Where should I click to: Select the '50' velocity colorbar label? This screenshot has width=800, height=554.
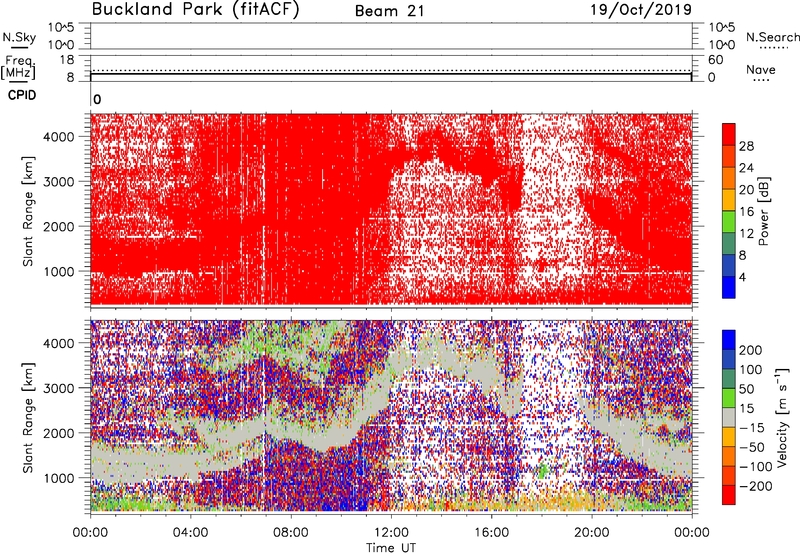(x=747, y=389)
